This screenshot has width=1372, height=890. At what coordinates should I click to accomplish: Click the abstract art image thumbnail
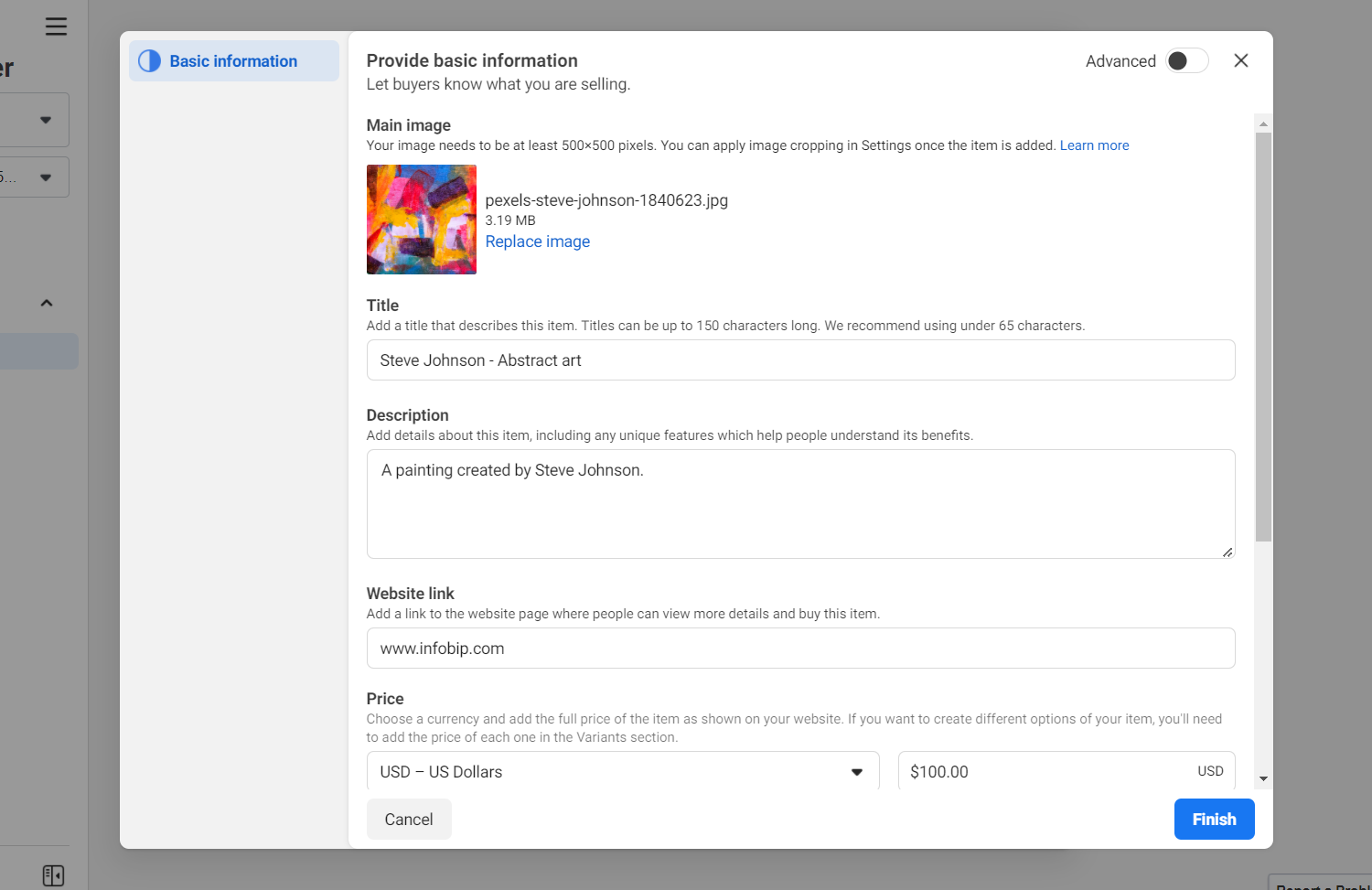coord(421,220)
